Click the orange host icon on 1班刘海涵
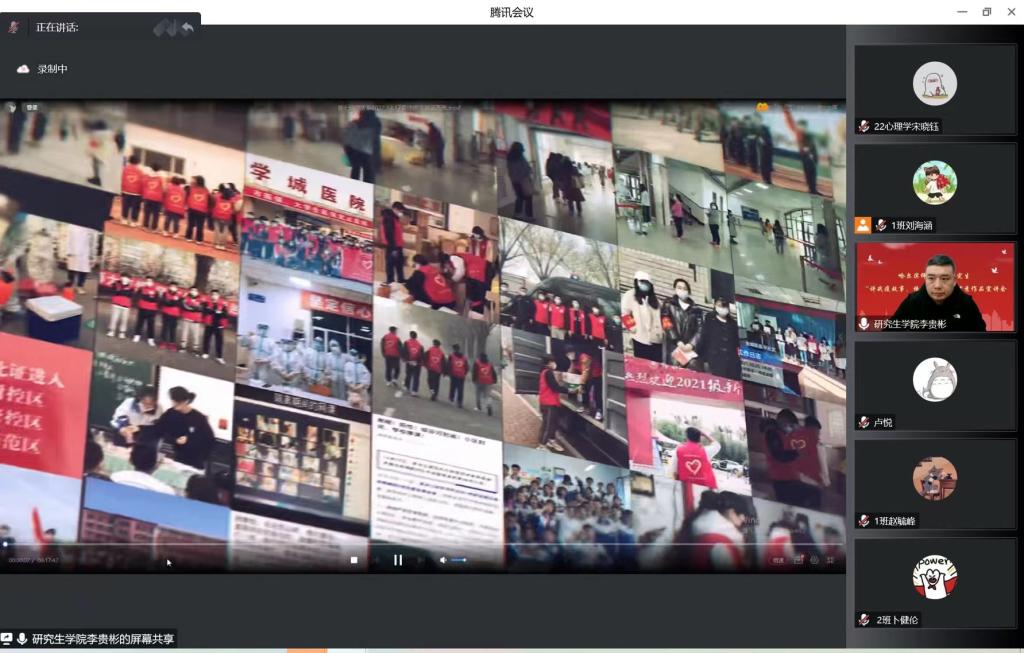Image resolution: width=1024 pixels, height=653 pixels. 863,226
